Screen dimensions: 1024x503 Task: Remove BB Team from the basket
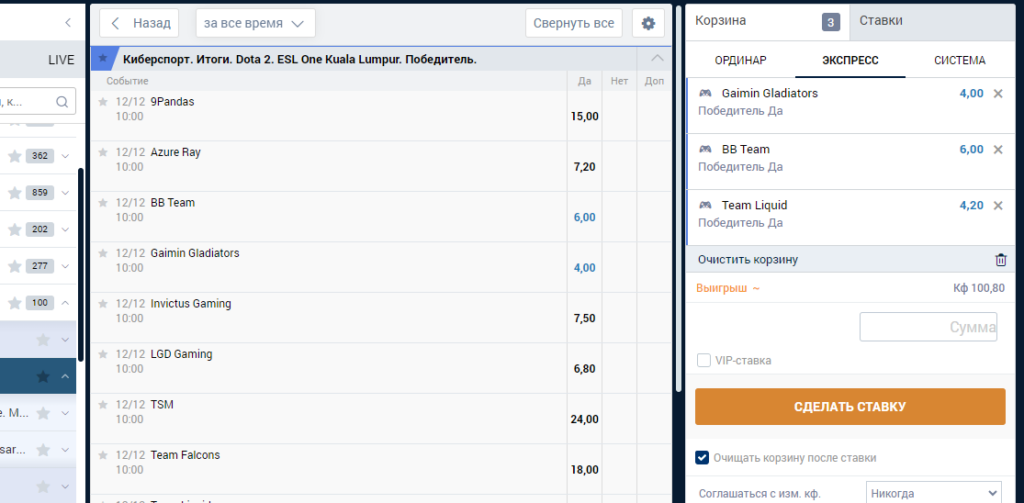pos(998,150)
